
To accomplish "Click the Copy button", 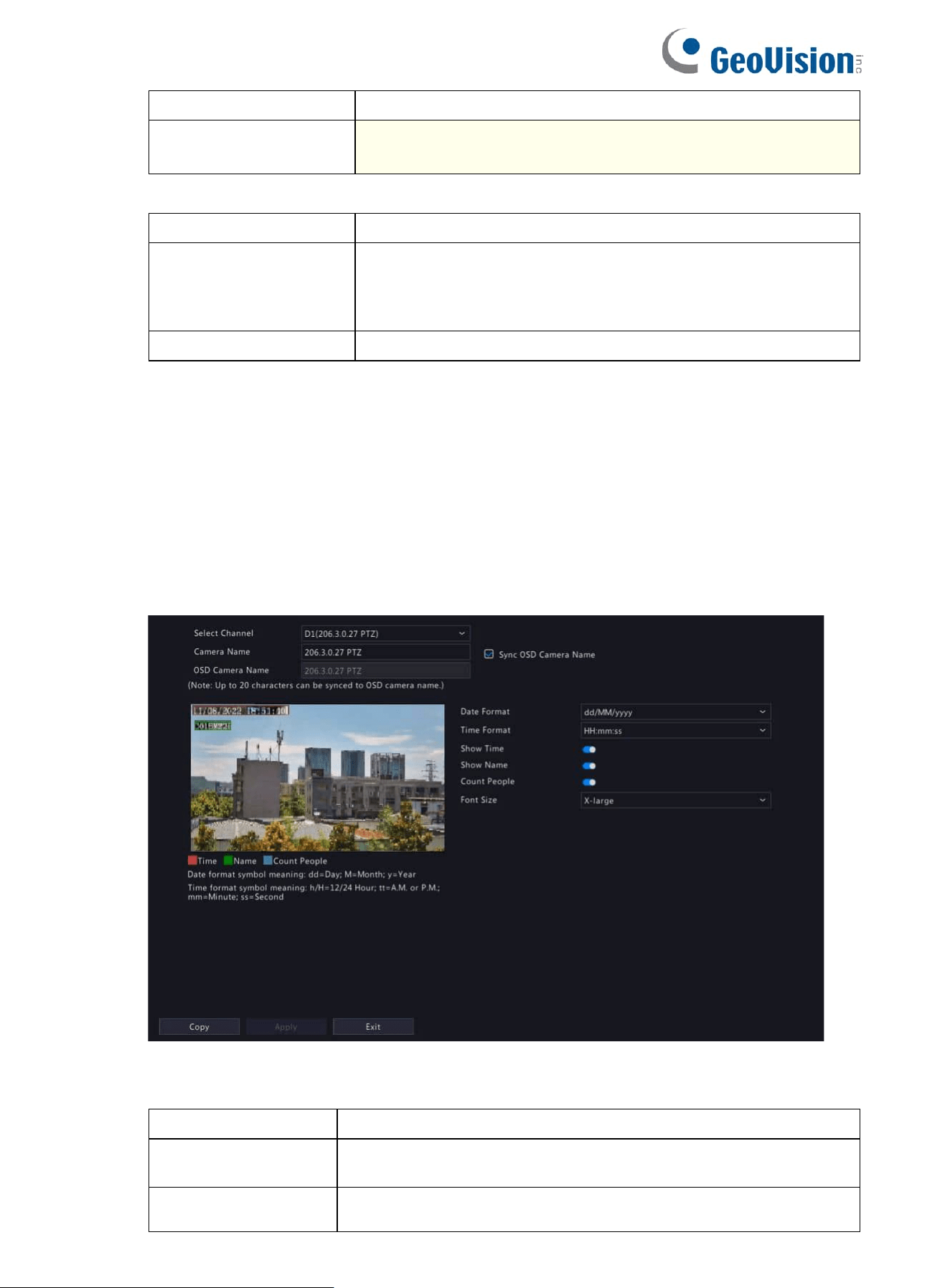I will click(x=199, y=1027).
